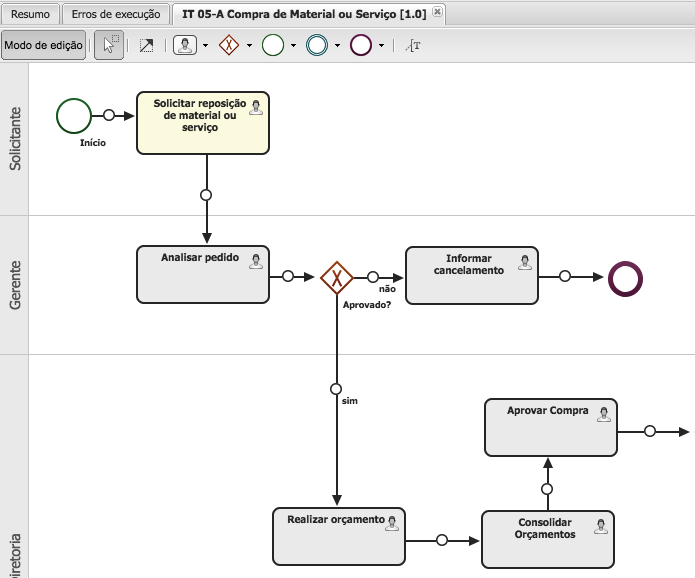Expand the user task type dropdown arrow
This screenshot has width=695, height=578.
[205, 47]
